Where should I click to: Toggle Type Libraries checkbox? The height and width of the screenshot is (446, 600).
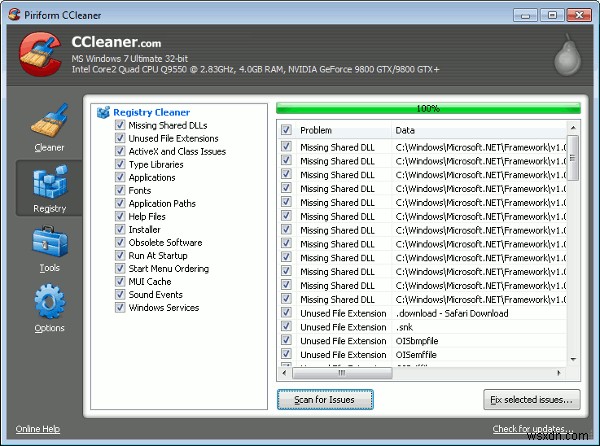tap(120, 164)
